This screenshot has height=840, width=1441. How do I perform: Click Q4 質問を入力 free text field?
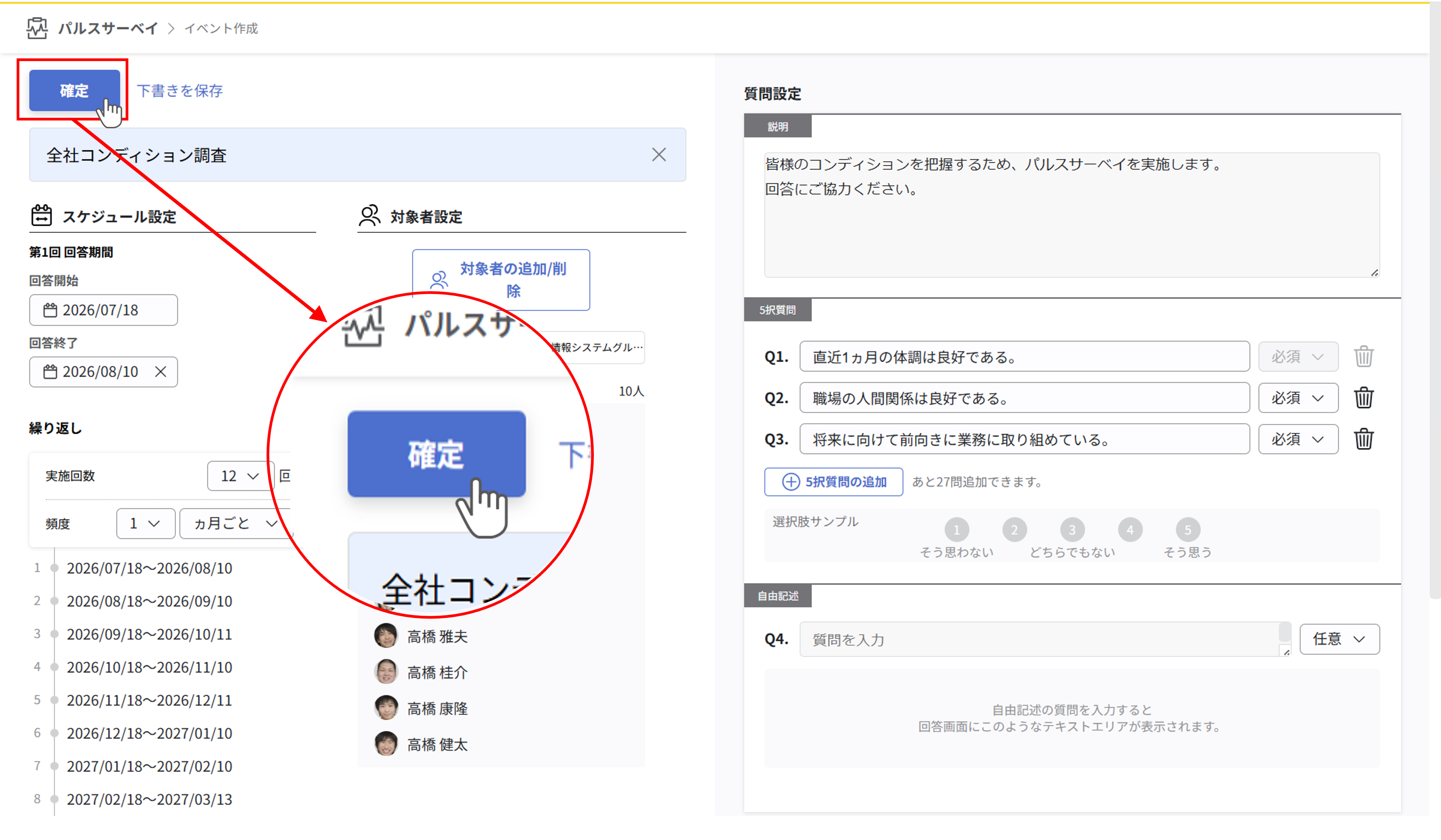click(1045, 639)
